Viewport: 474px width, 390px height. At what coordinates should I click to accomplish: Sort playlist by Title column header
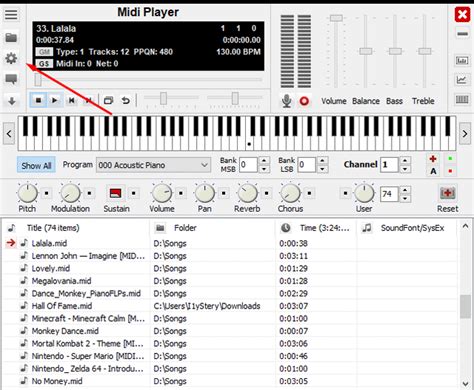(77, 228)
